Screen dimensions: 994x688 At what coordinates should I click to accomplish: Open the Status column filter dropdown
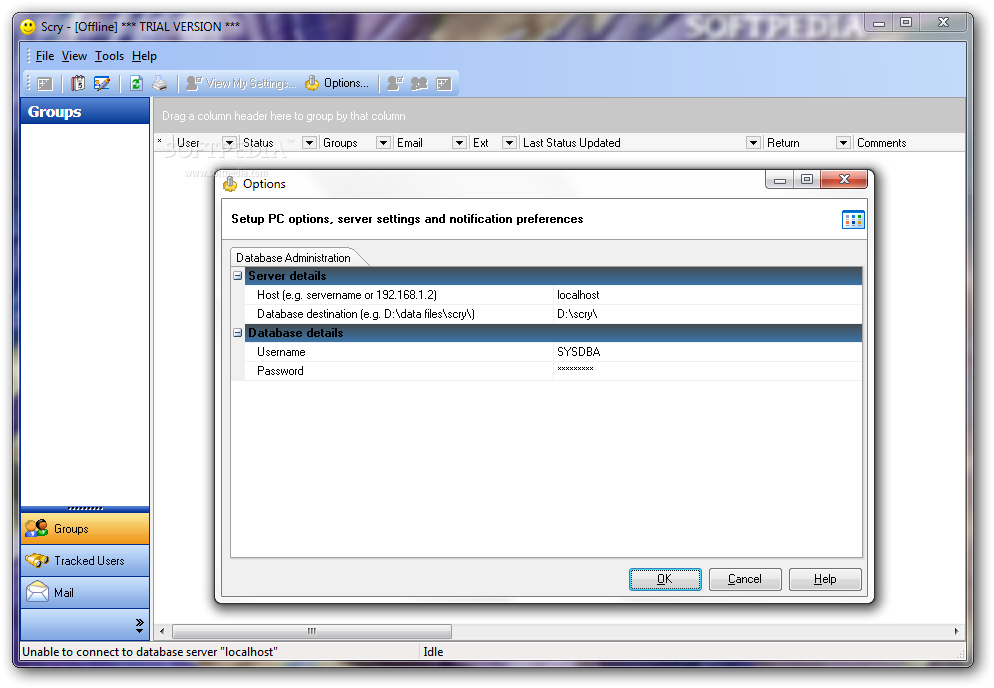click(x=309, y=143)
